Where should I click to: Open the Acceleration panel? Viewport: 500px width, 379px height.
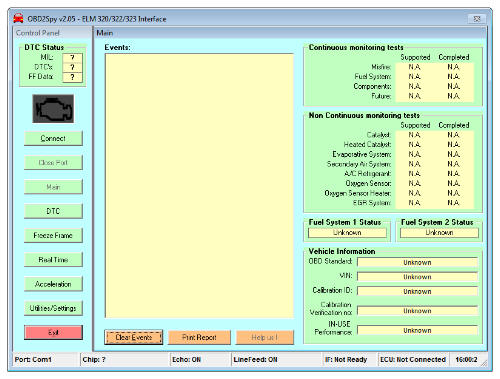click(53, 284)
